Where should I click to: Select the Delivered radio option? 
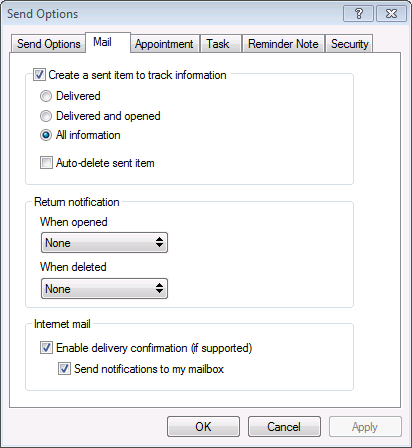46,96
